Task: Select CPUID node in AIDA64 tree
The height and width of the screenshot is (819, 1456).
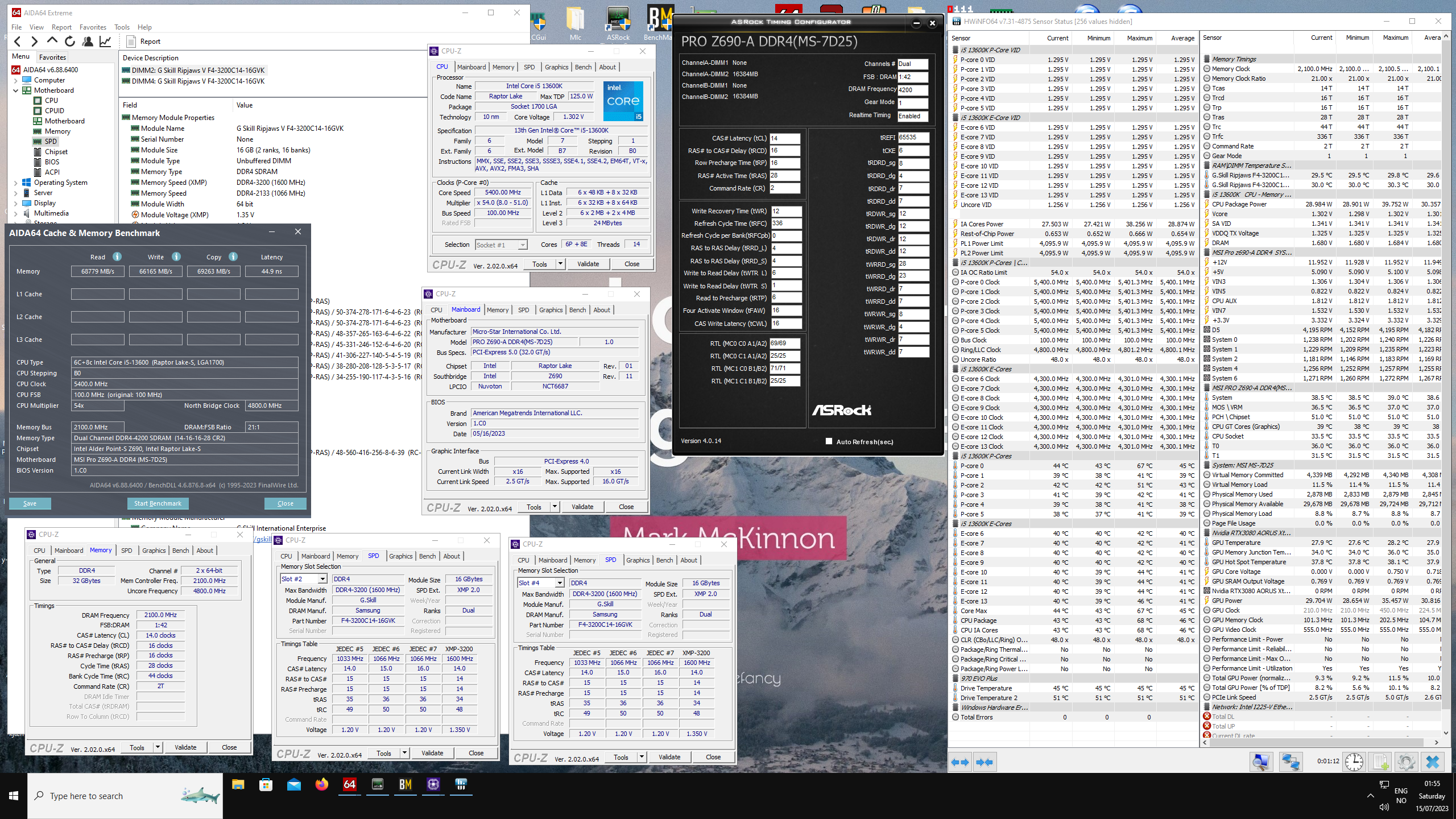Action: pyautogui.click(x=55, y=111)
